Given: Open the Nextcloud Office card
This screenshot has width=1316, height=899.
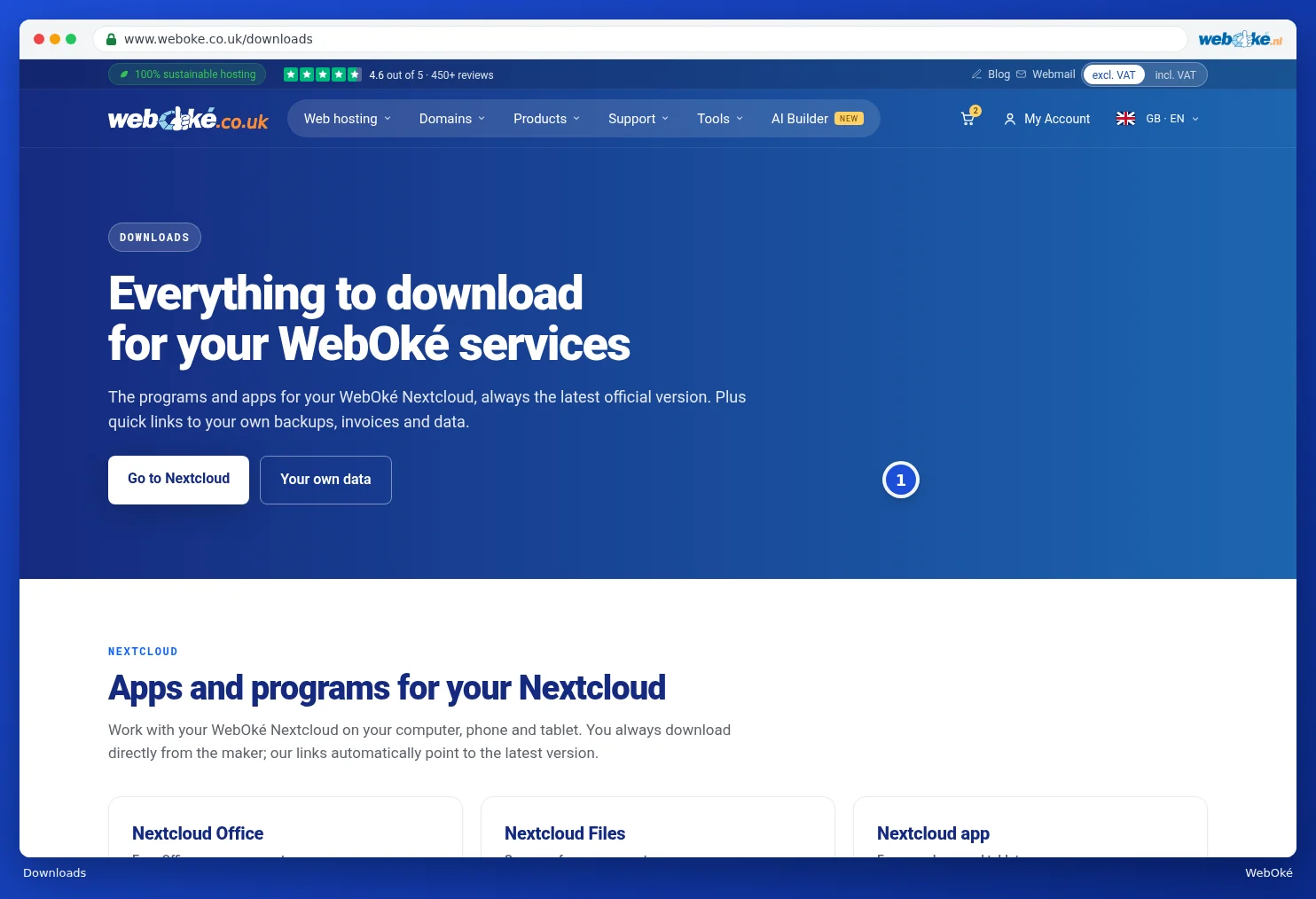Looking at the screenshot, I should pyautogui.click(x=286, y=828).
